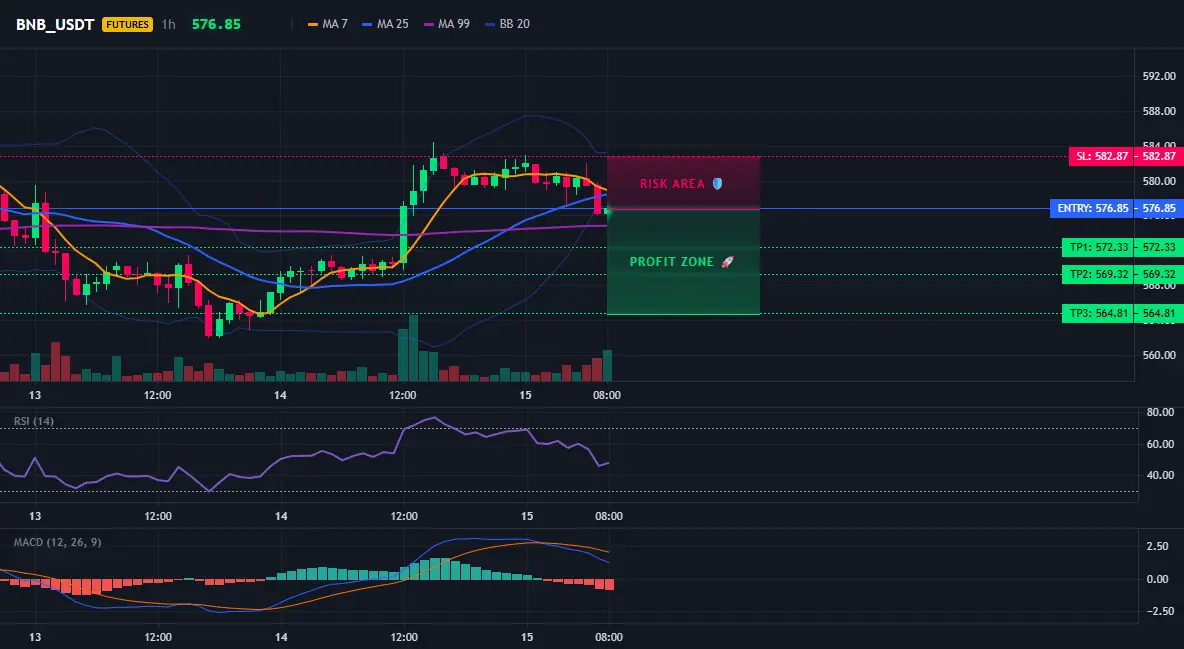Image resolution: width=1184 pixels, height=649 pixels.
Task: Click the 560.00 price axis value
Action: (x=1159, y=355)
